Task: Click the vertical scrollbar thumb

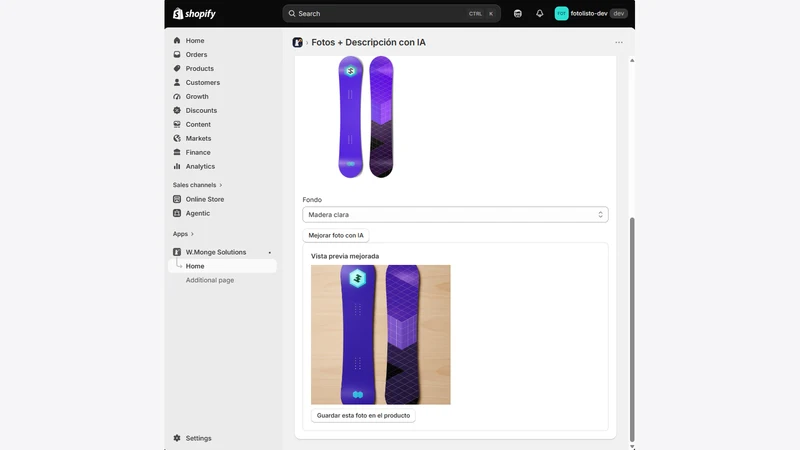Action: pyautogui.click(x=632, y=329)
